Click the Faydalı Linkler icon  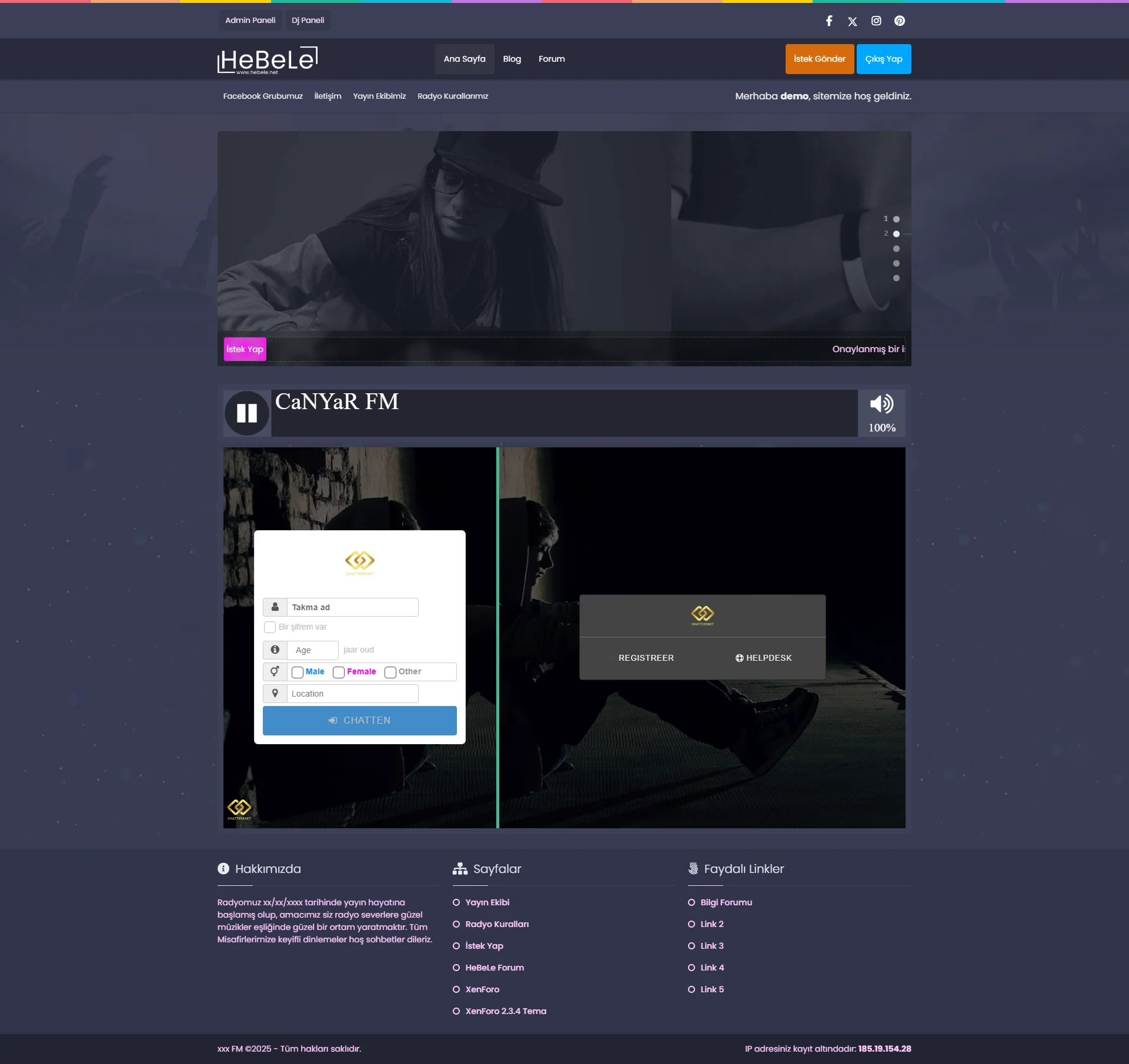tap(693, 868)
